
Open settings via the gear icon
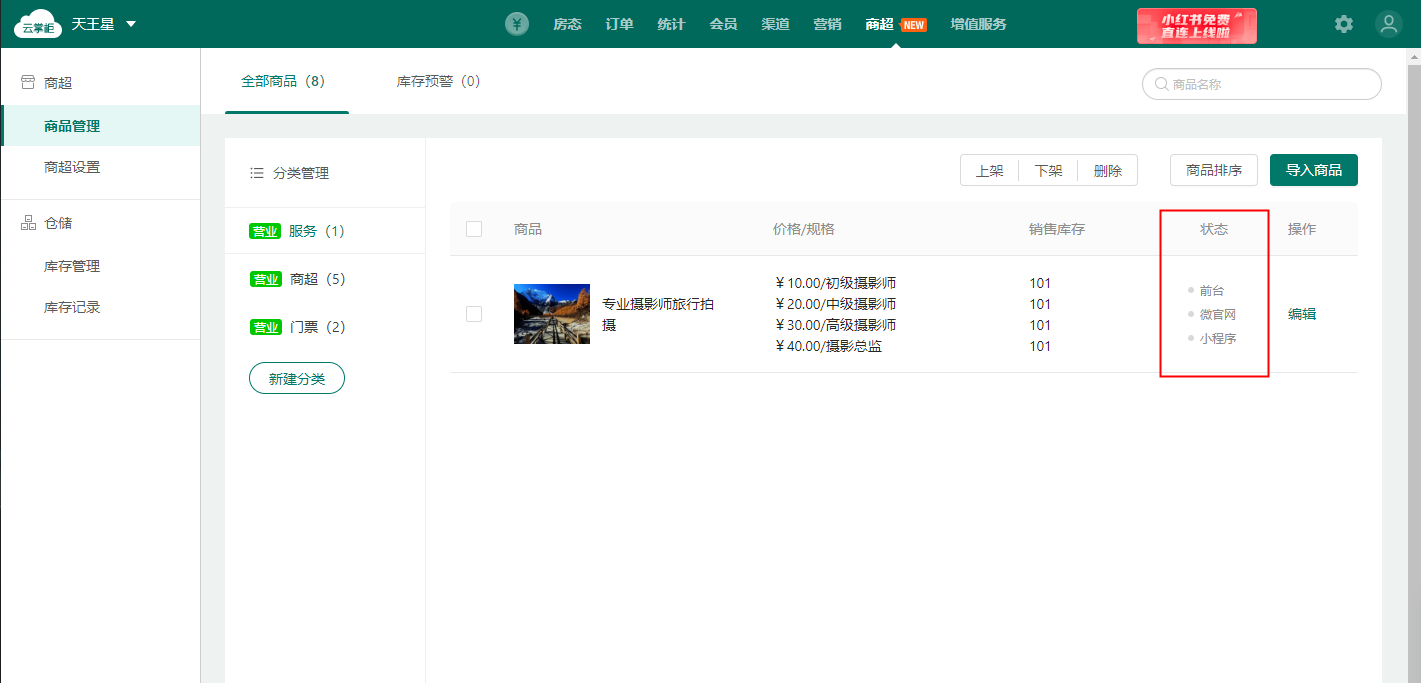coord(1344,24)
